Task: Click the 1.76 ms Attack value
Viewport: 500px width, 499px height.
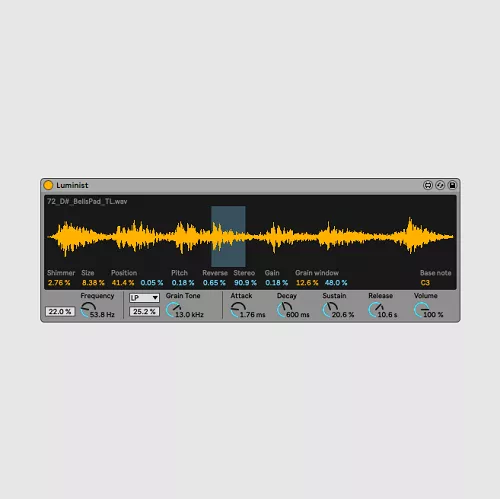Action: pos(253,315)
